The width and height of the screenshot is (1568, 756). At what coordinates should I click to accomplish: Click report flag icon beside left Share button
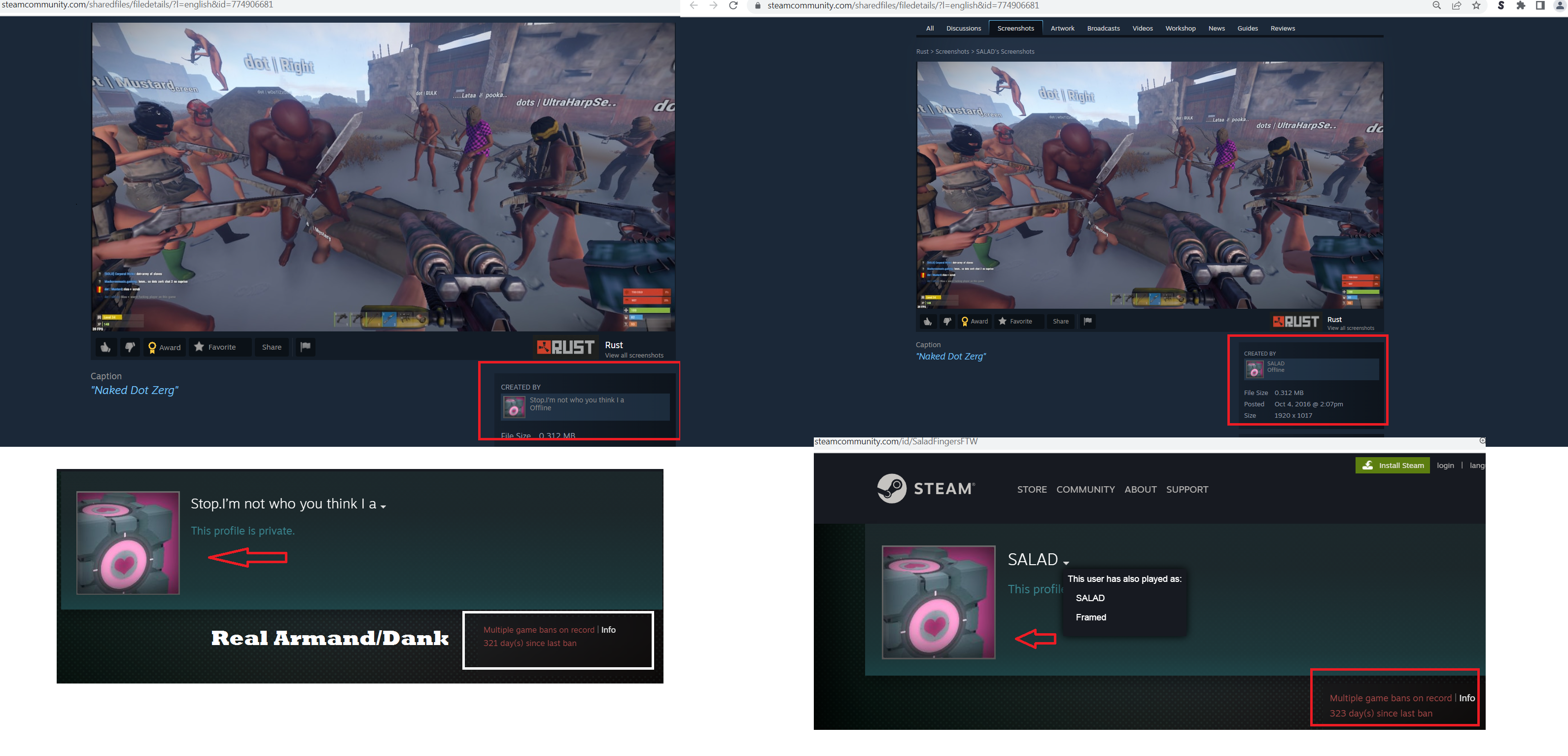click(306, 347)
